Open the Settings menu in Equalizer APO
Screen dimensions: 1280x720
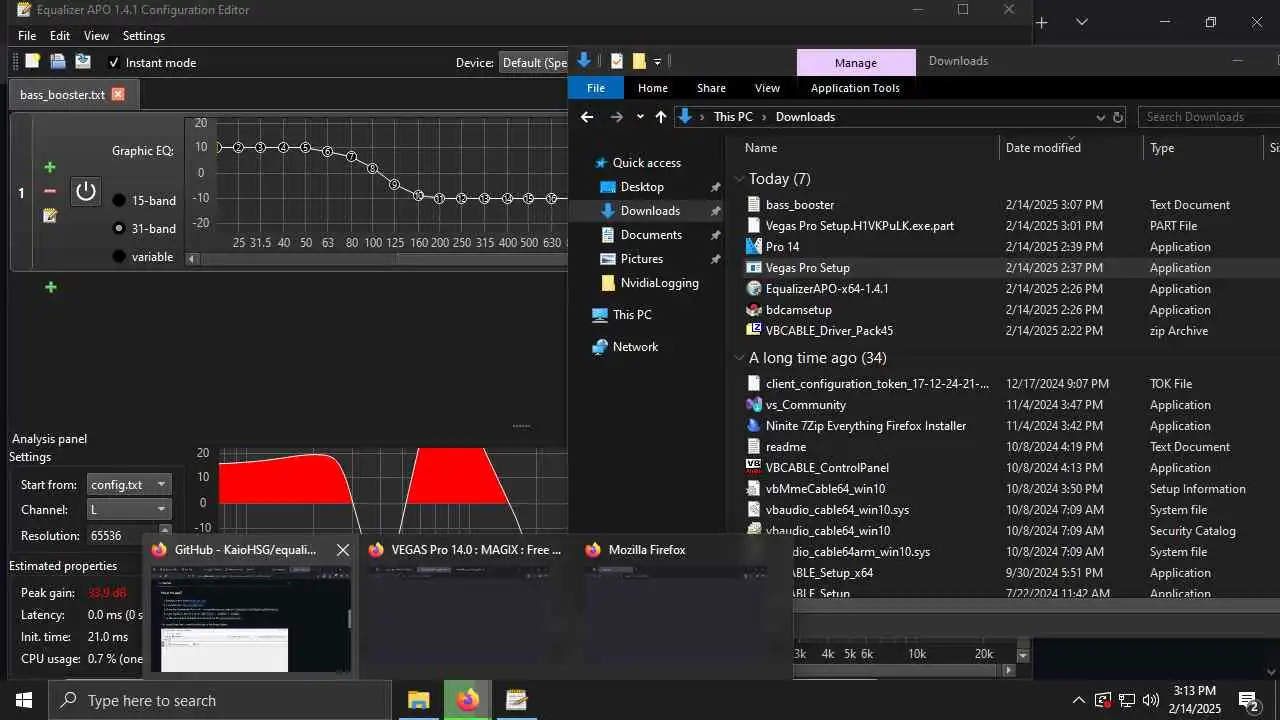[144, 35]
